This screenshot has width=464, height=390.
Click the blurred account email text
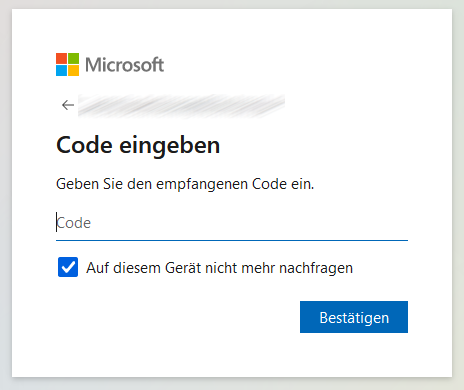182,106
